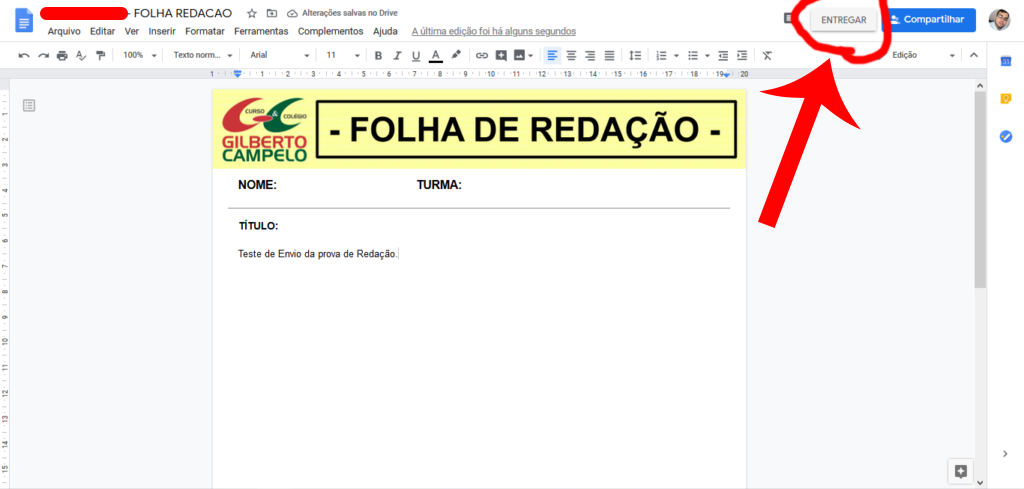The image size is (1024, 489).
Task: Expand the Arial font dropdown
Action: point(279,55)
